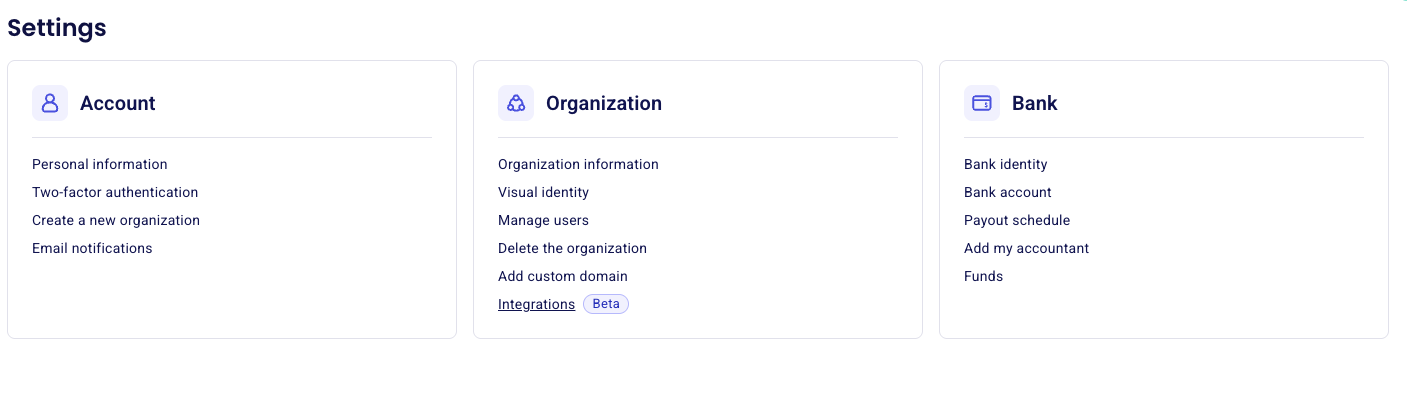Click the Settings page title

click(x=57, y=28)
